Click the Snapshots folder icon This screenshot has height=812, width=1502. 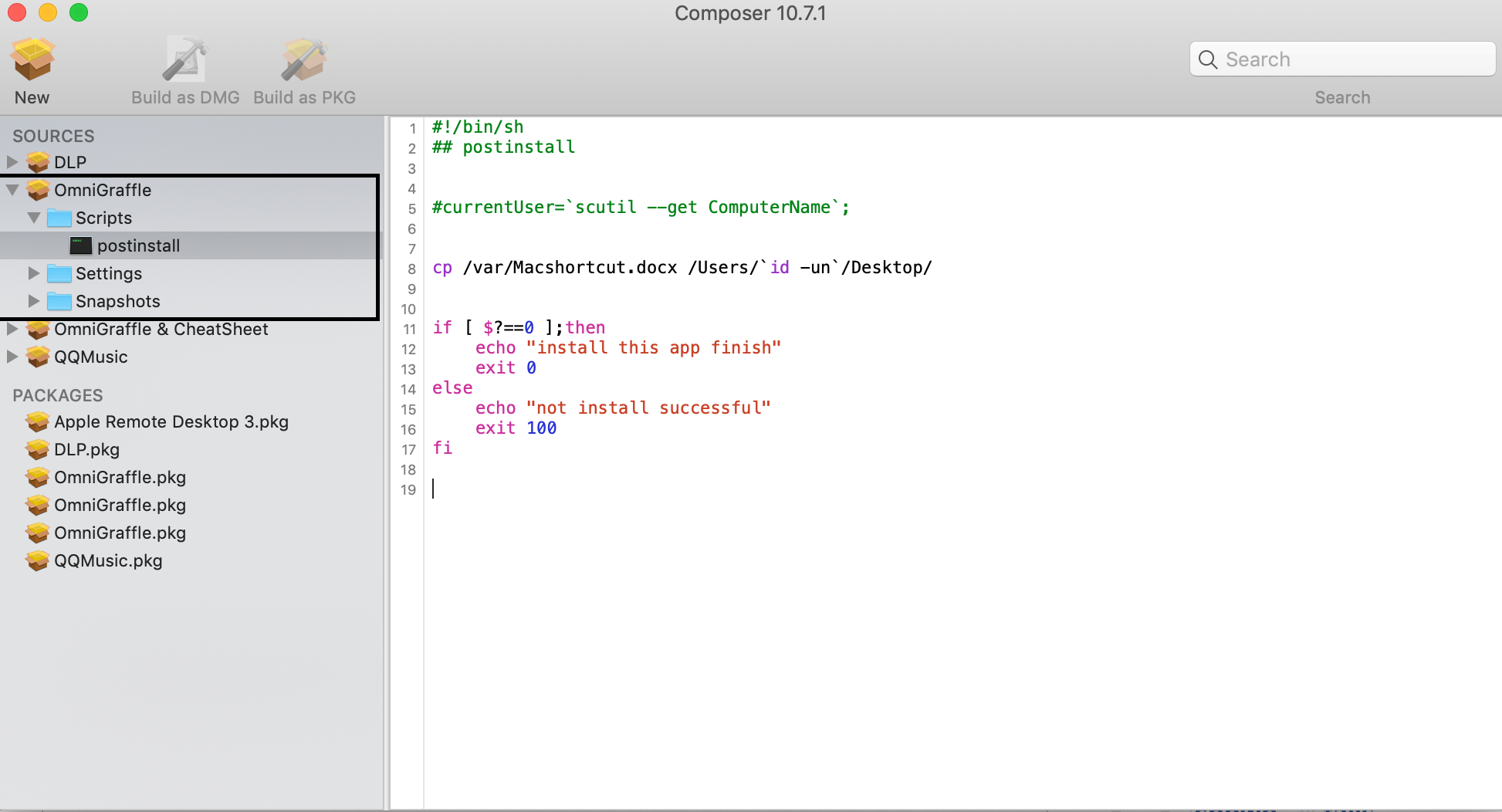pyautogui.click(x=59, y=301)
